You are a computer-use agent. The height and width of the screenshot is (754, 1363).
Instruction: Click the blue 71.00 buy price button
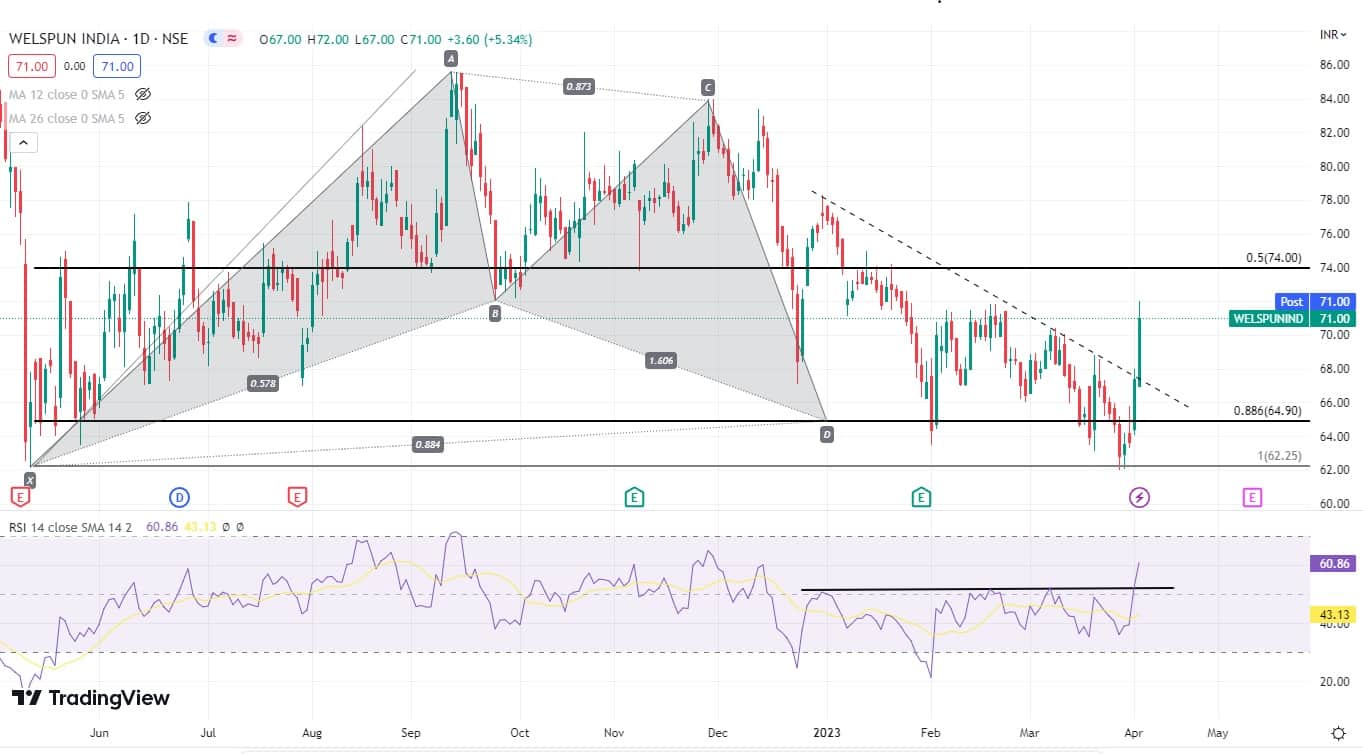[117, 66]
